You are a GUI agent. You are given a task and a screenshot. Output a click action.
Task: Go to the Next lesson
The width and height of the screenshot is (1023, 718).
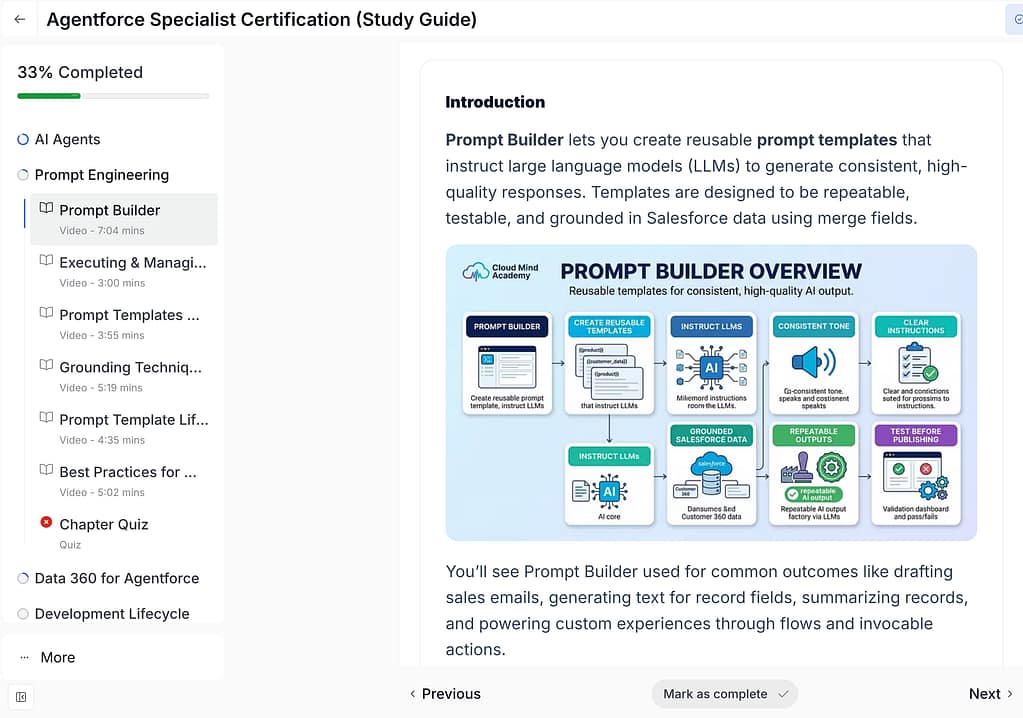(x=990, y=694)
